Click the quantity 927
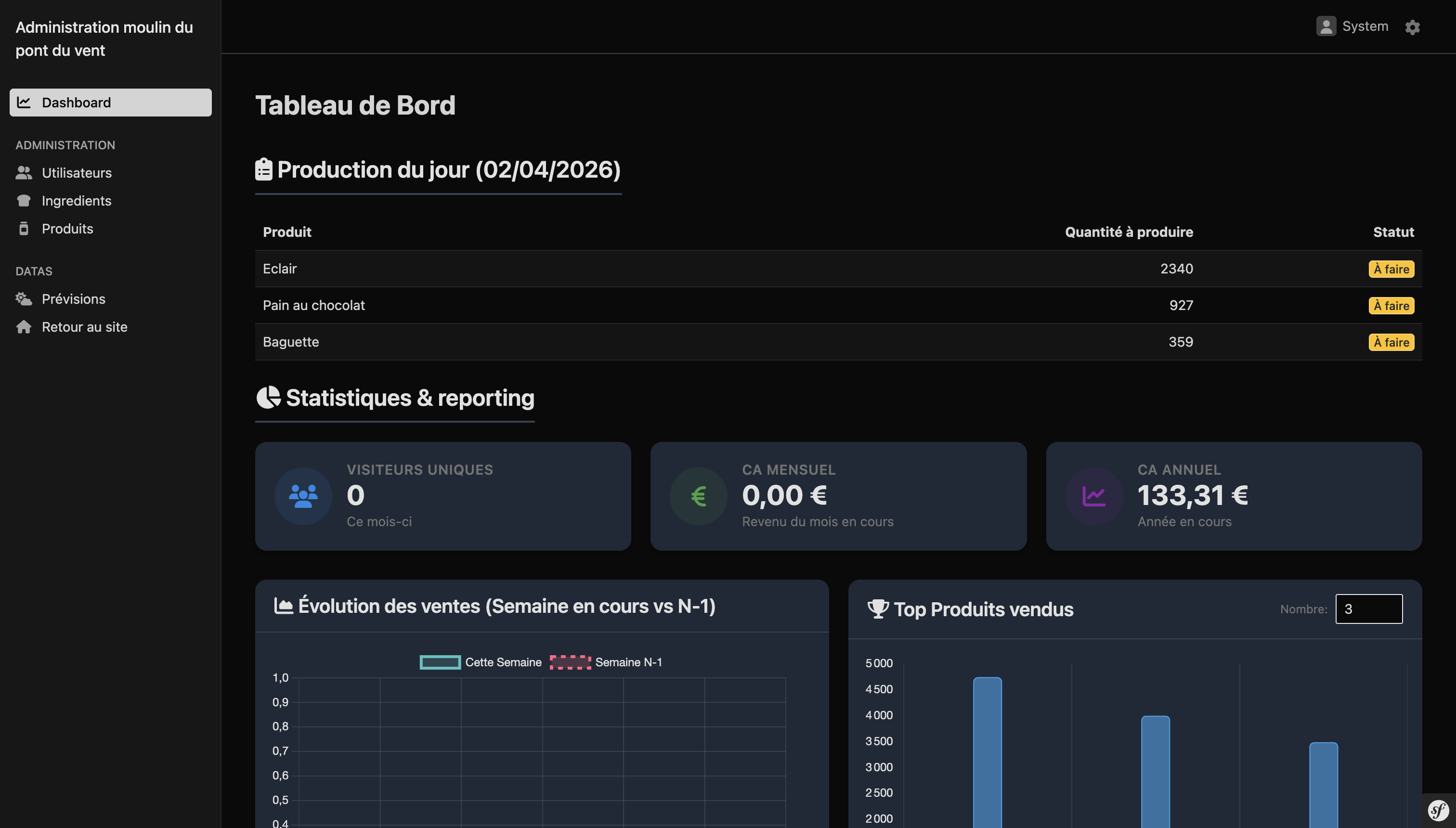Screen dimensions: 1456x828 point(1181,305)
